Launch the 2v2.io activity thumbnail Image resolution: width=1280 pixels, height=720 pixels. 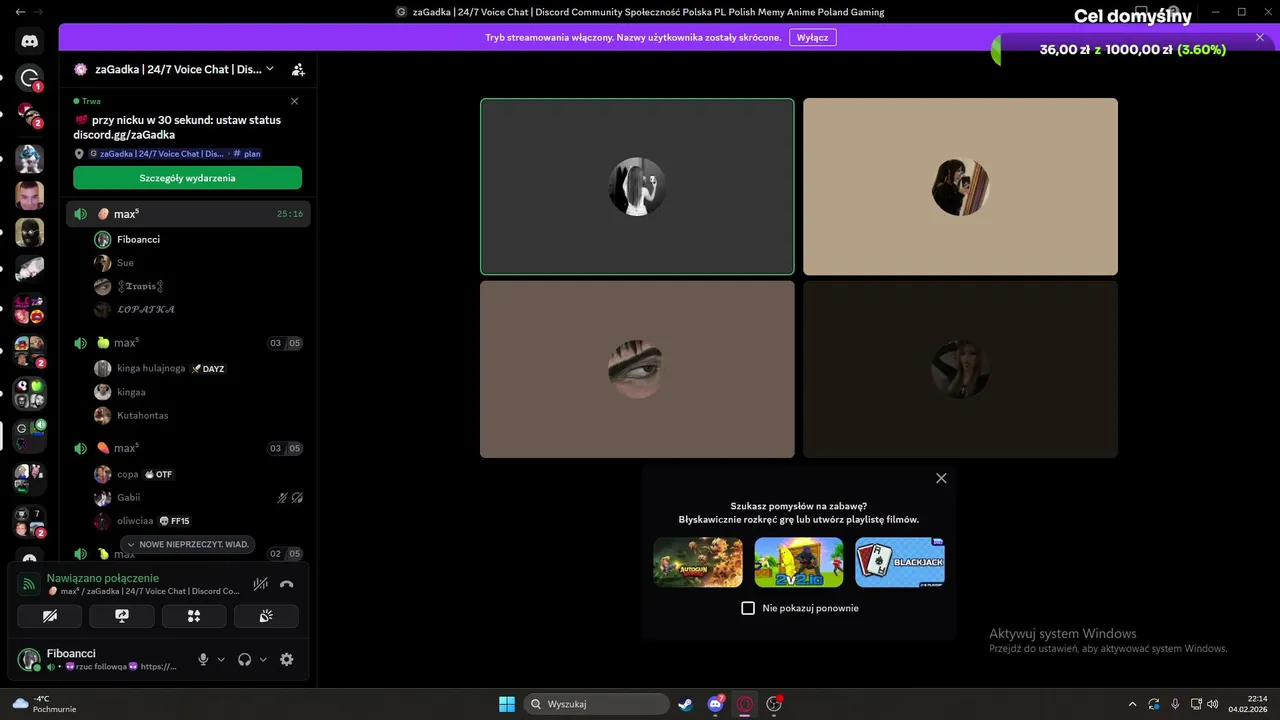pyautogui.click(x=799, y=562)
